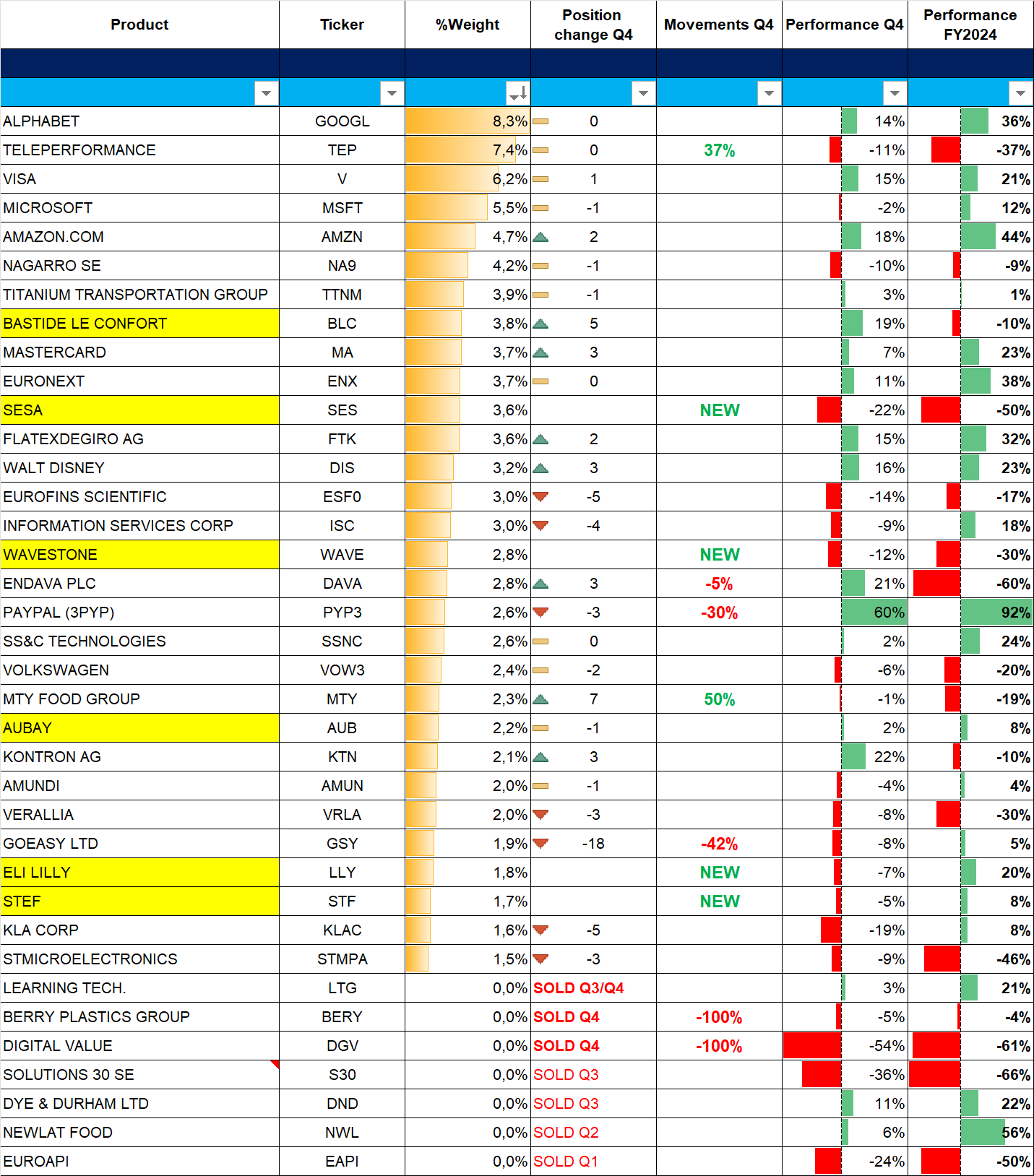The width and height of the screenshot is (1034, 1176).
Task: Click the down arrow icon in KLA CORP row
Action: pos(540,930)
